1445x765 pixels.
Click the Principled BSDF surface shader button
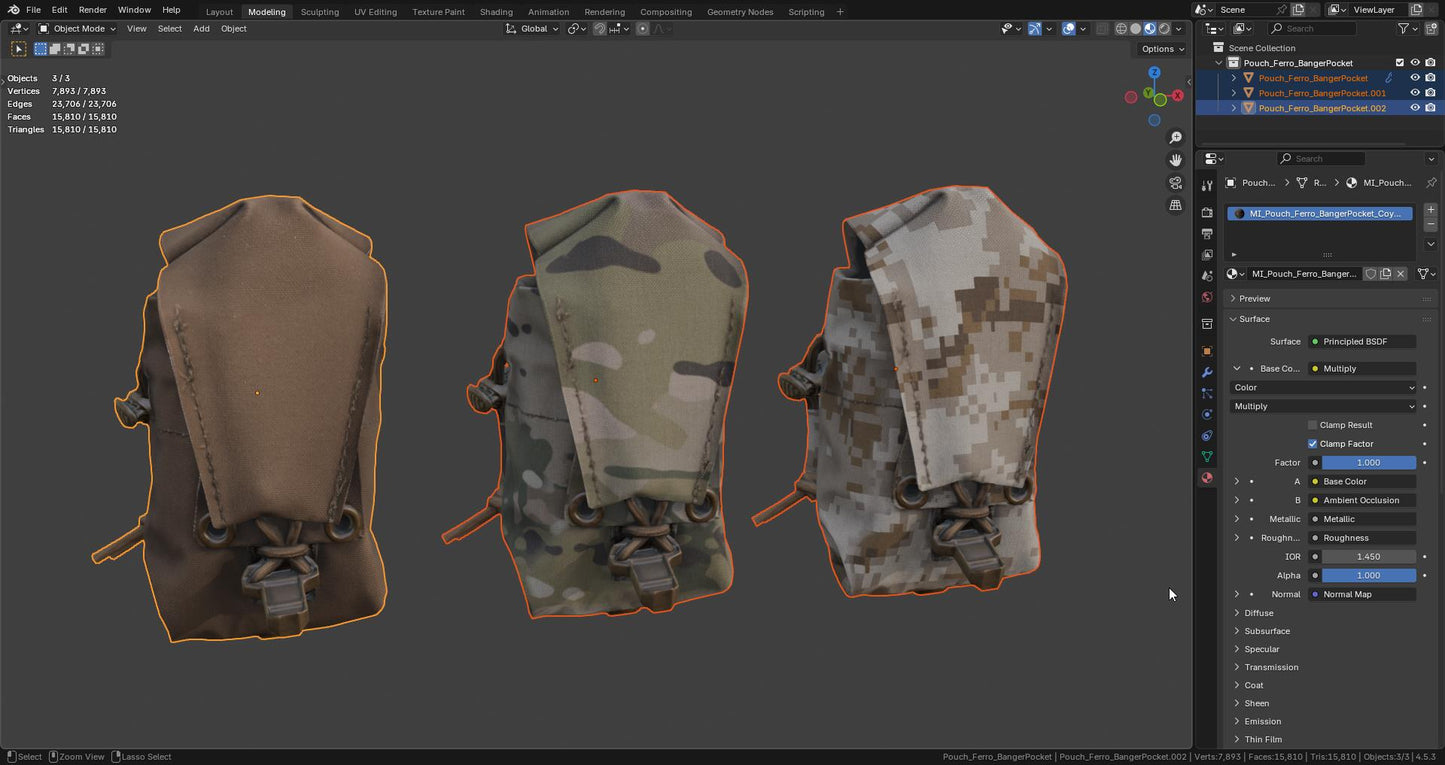1362,342
